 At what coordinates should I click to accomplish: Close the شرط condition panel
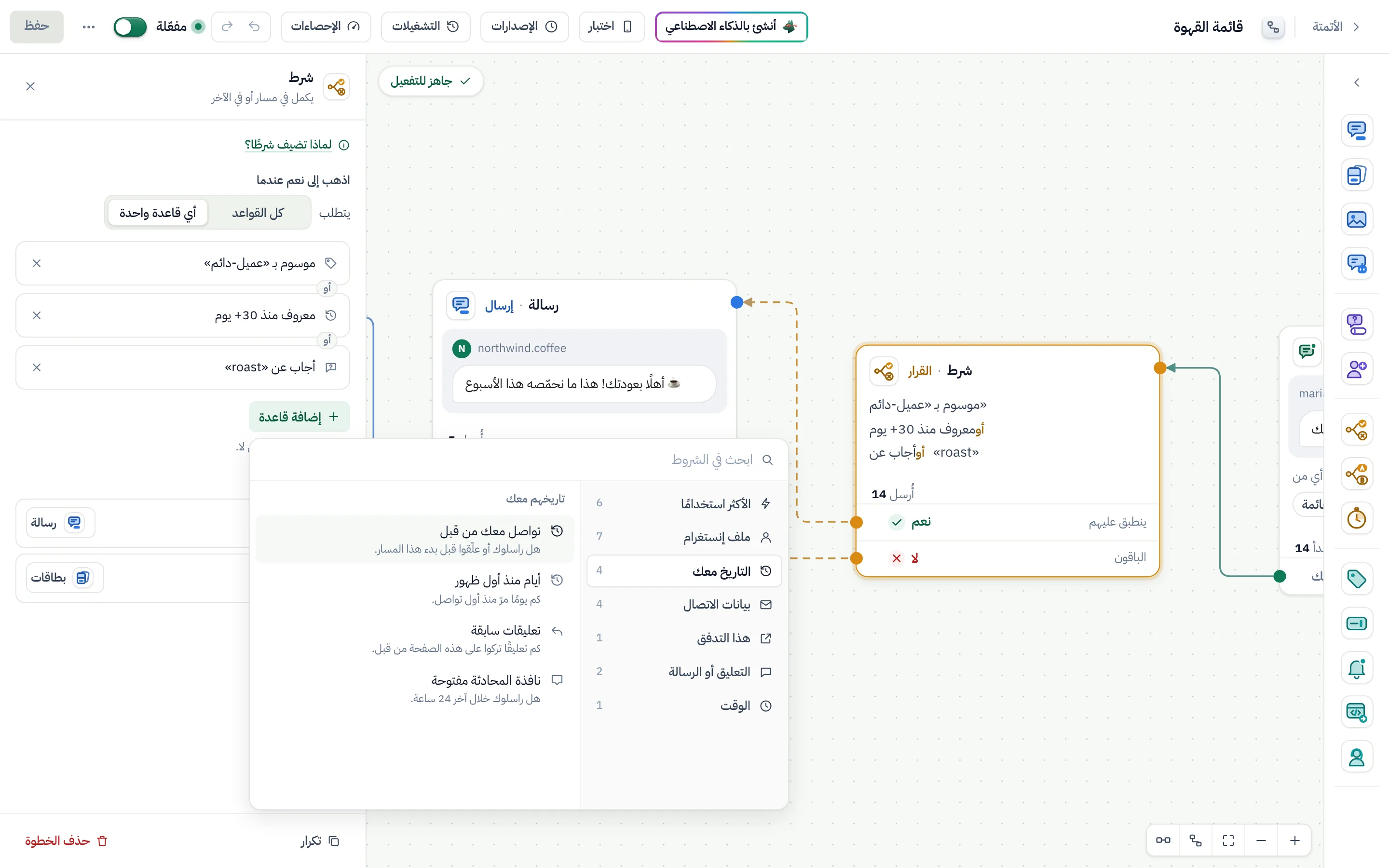click(30, 86)
